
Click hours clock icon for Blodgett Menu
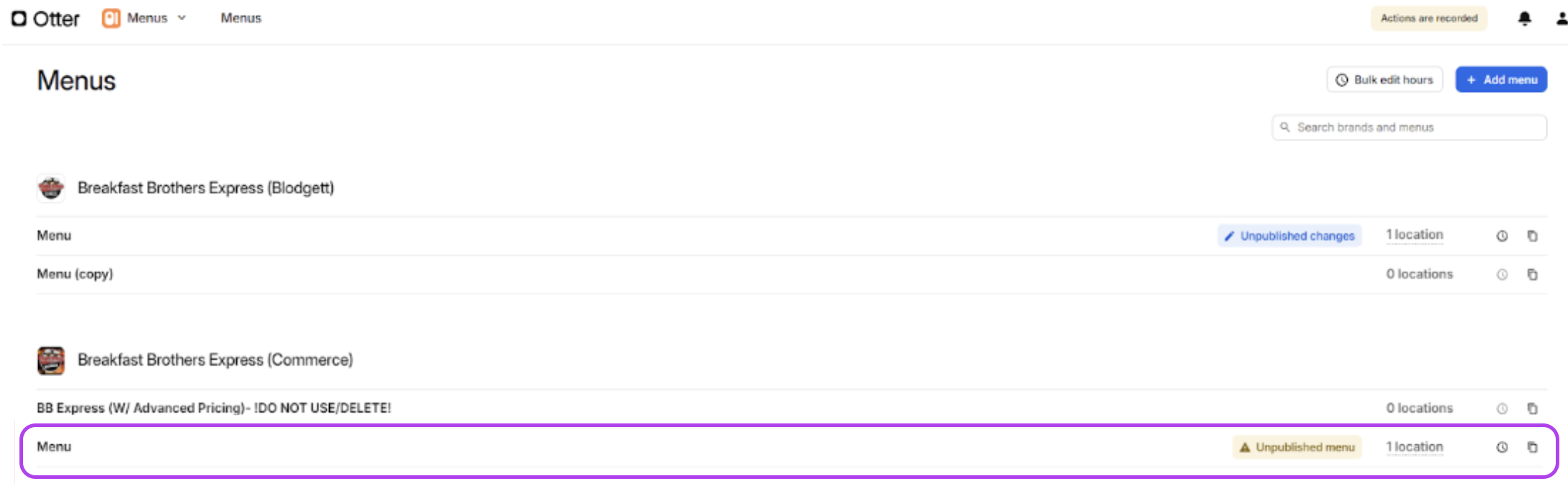(1502, 236)
